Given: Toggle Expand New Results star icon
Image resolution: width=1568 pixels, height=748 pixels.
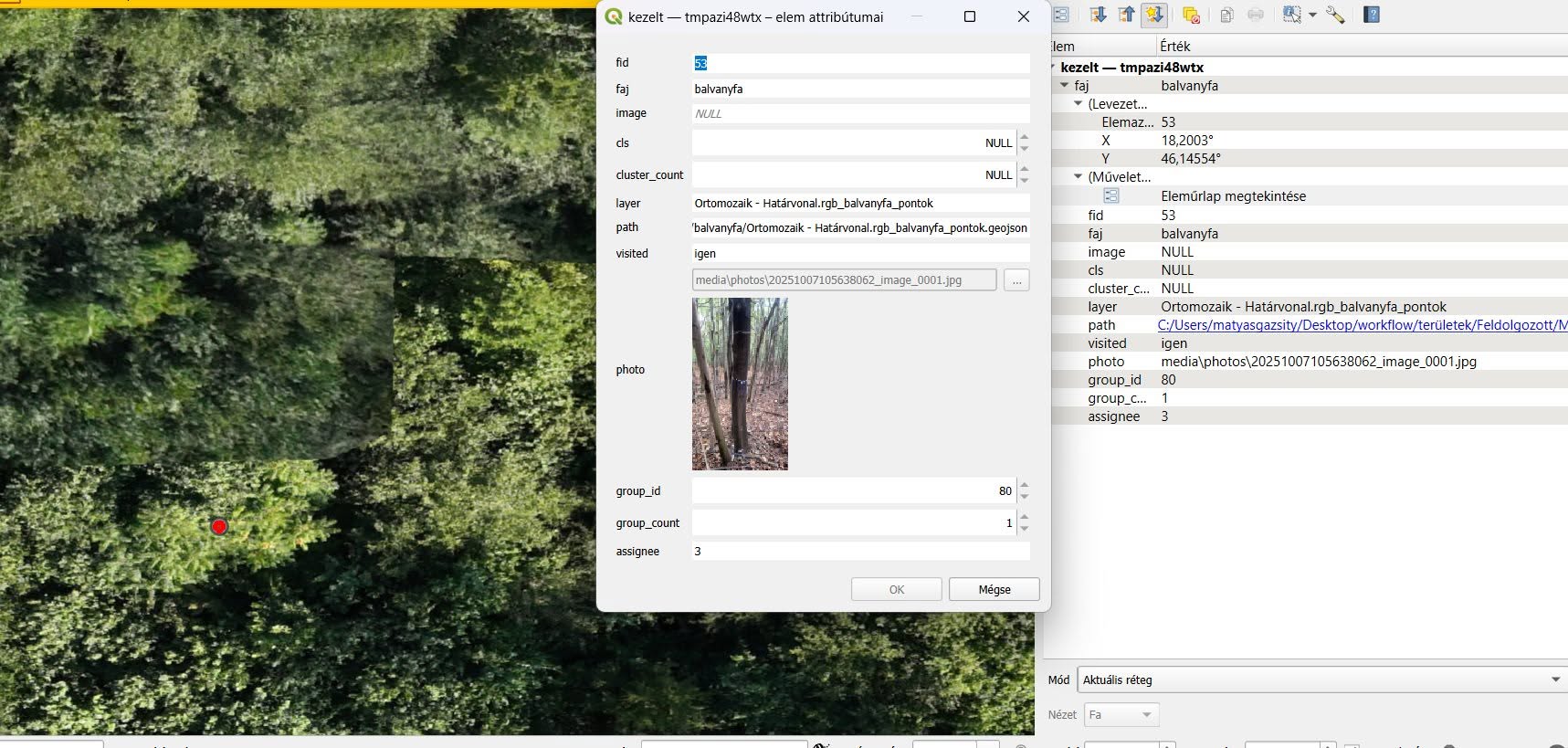Looking at the screenshot, I should tap(1154, 15).
